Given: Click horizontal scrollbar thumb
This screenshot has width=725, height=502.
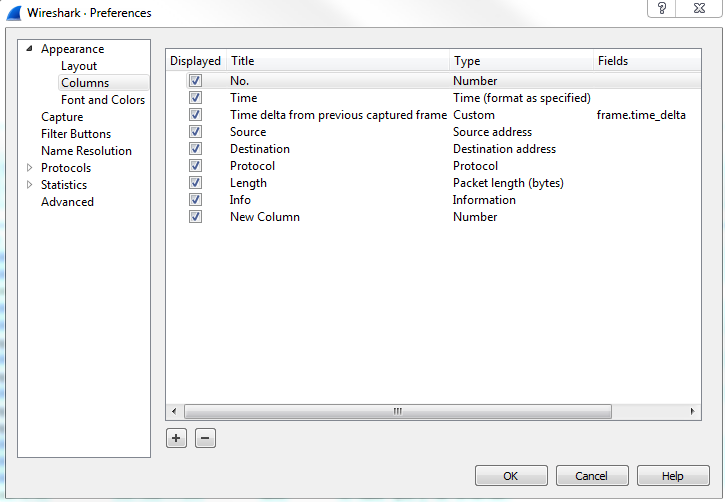Looking at the screenshot, I should [398, 411].
